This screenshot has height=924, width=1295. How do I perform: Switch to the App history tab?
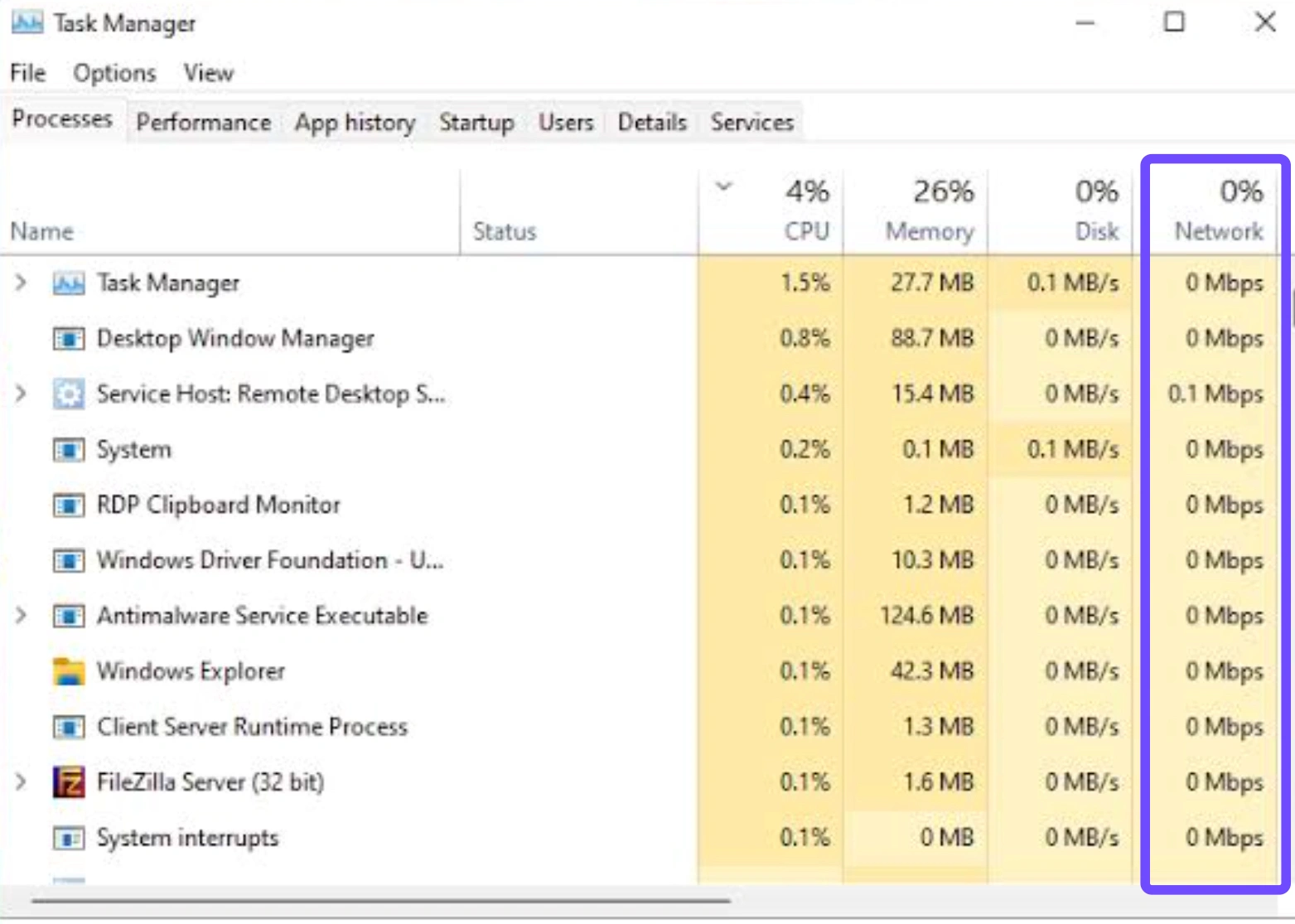355,123
